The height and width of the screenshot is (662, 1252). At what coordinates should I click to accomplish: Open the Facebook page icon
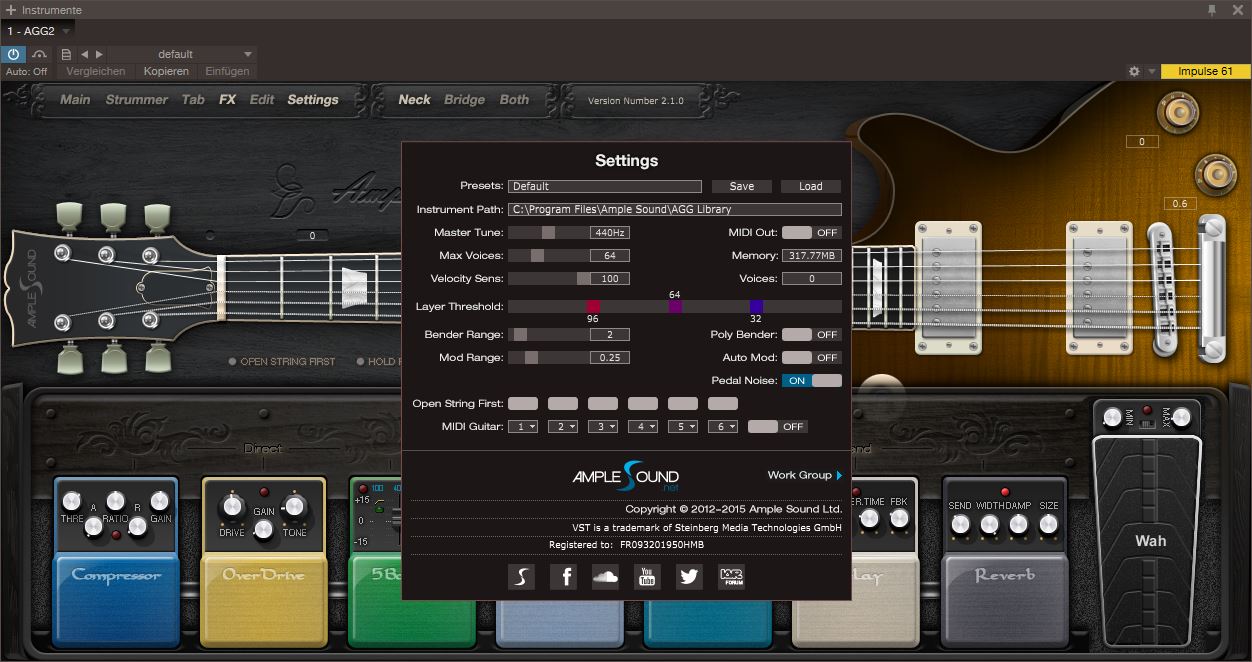[x=563, y=576]
